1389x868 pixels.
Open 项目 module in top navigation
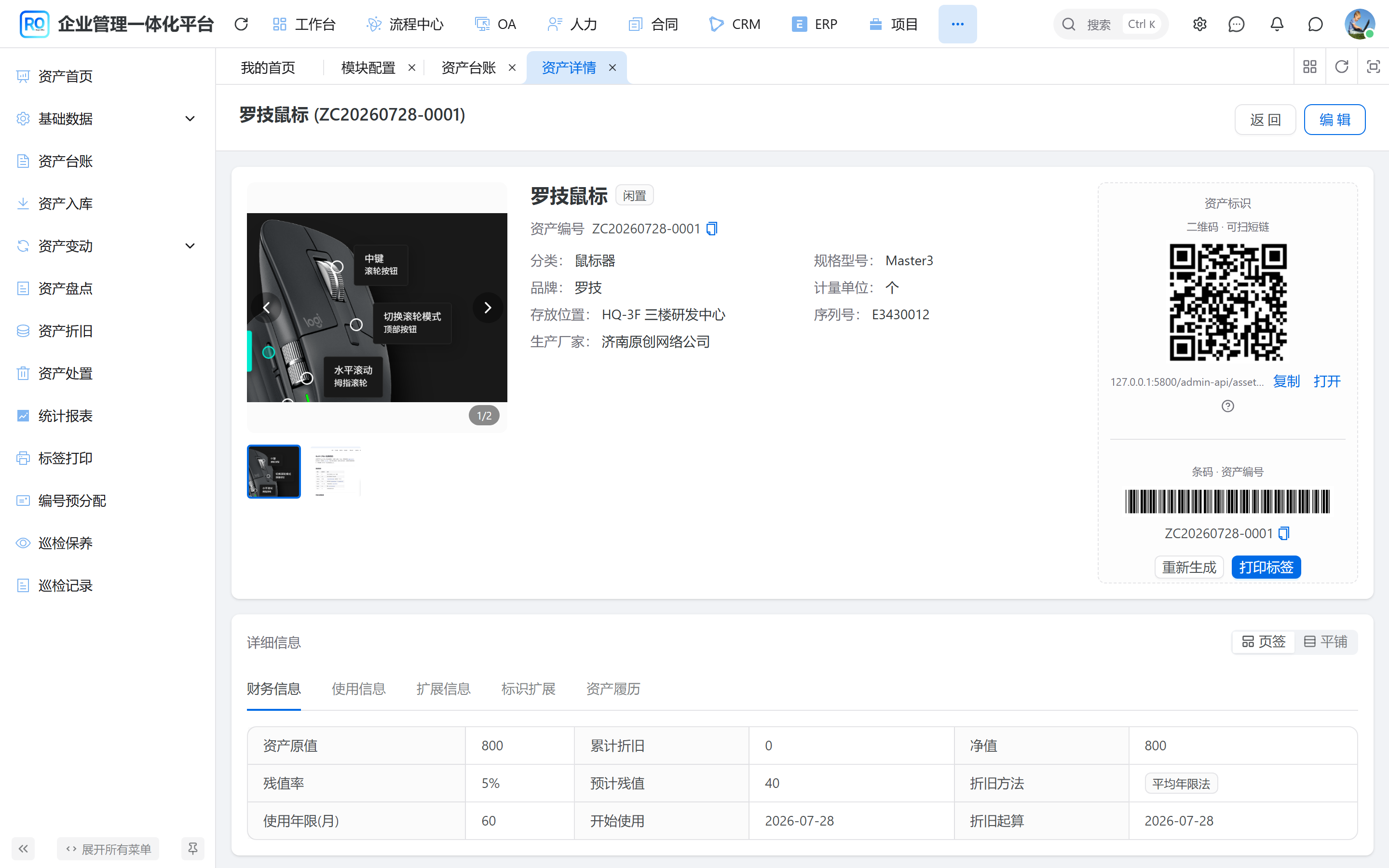pyautogui.click(x=893, y=24)
